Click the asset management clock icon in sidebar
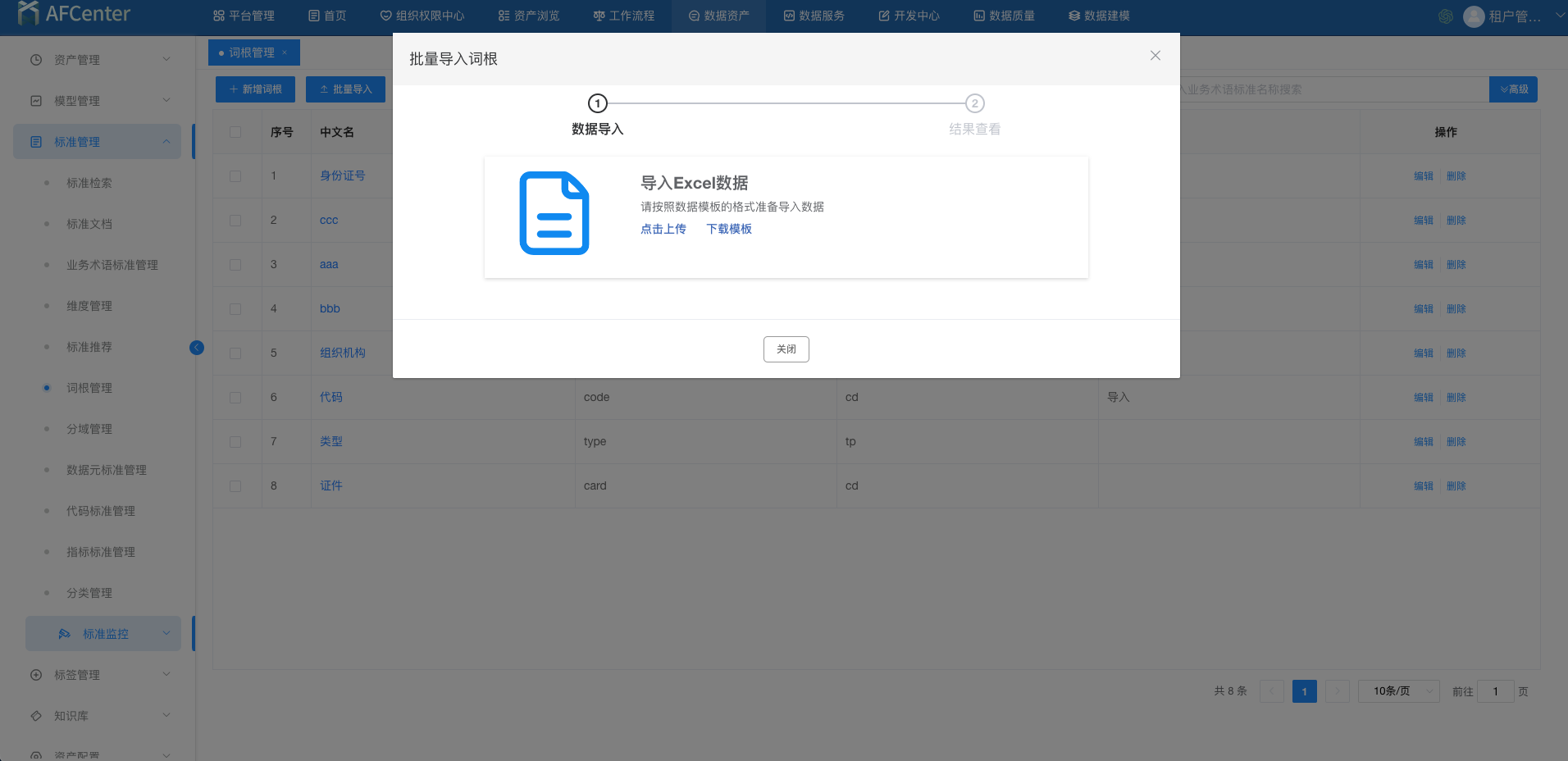The height and width of the screenshot is (761, 1568). [x=36, y=60]
